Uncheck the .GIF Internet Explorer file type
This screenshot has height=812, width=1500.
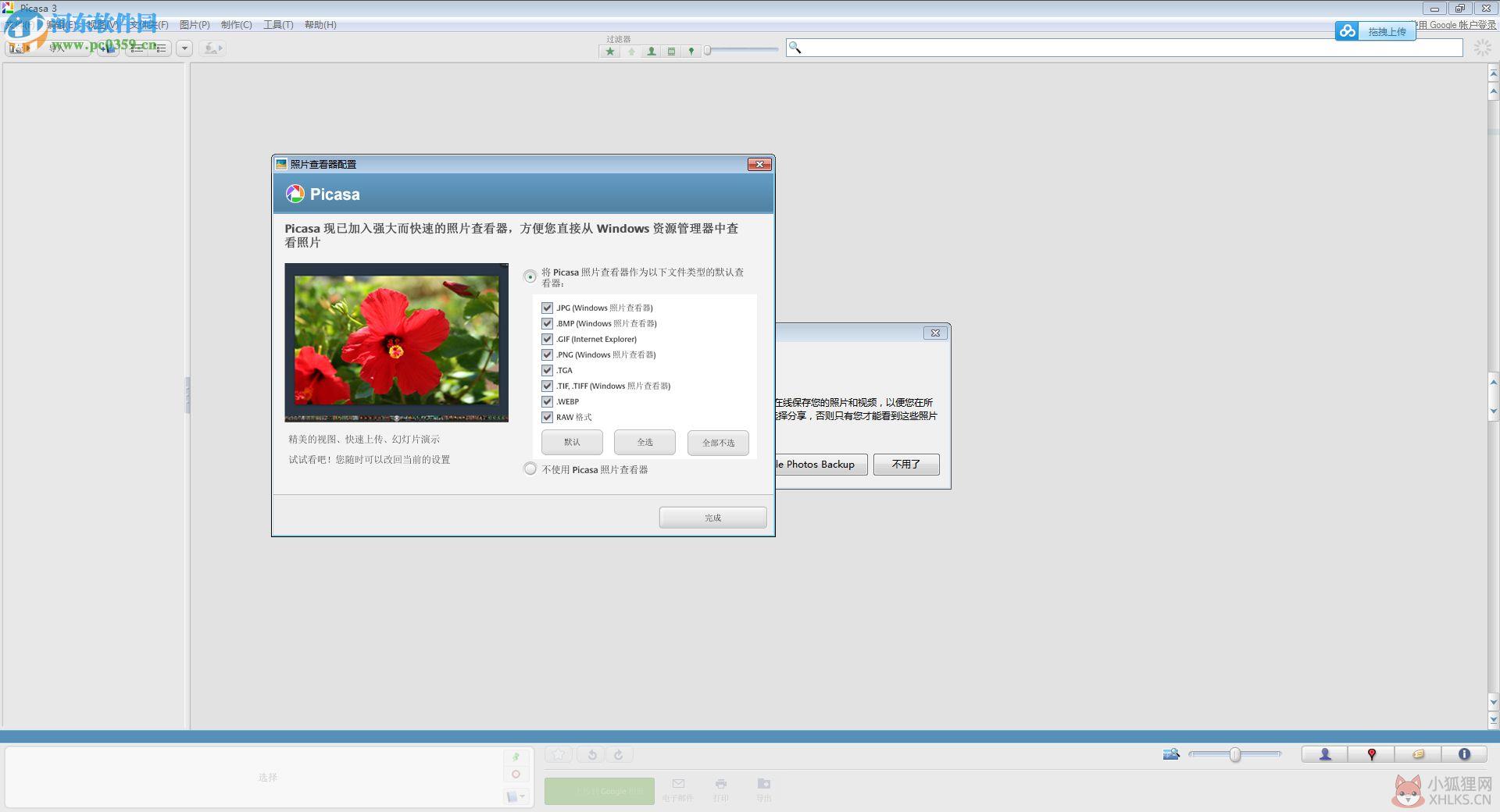tap(547, 339)
